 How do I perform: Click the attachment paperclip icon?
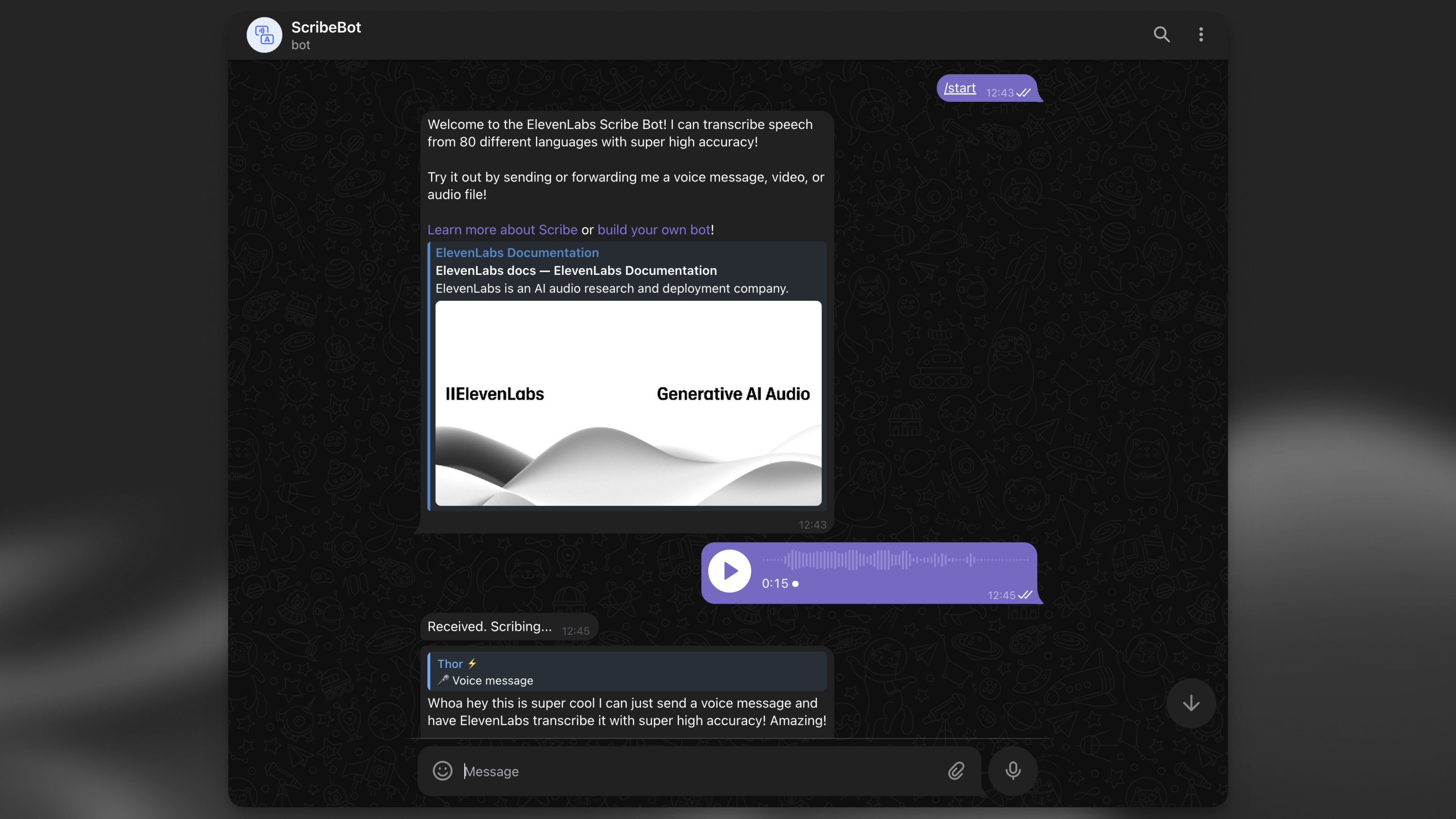click(956, 771)
